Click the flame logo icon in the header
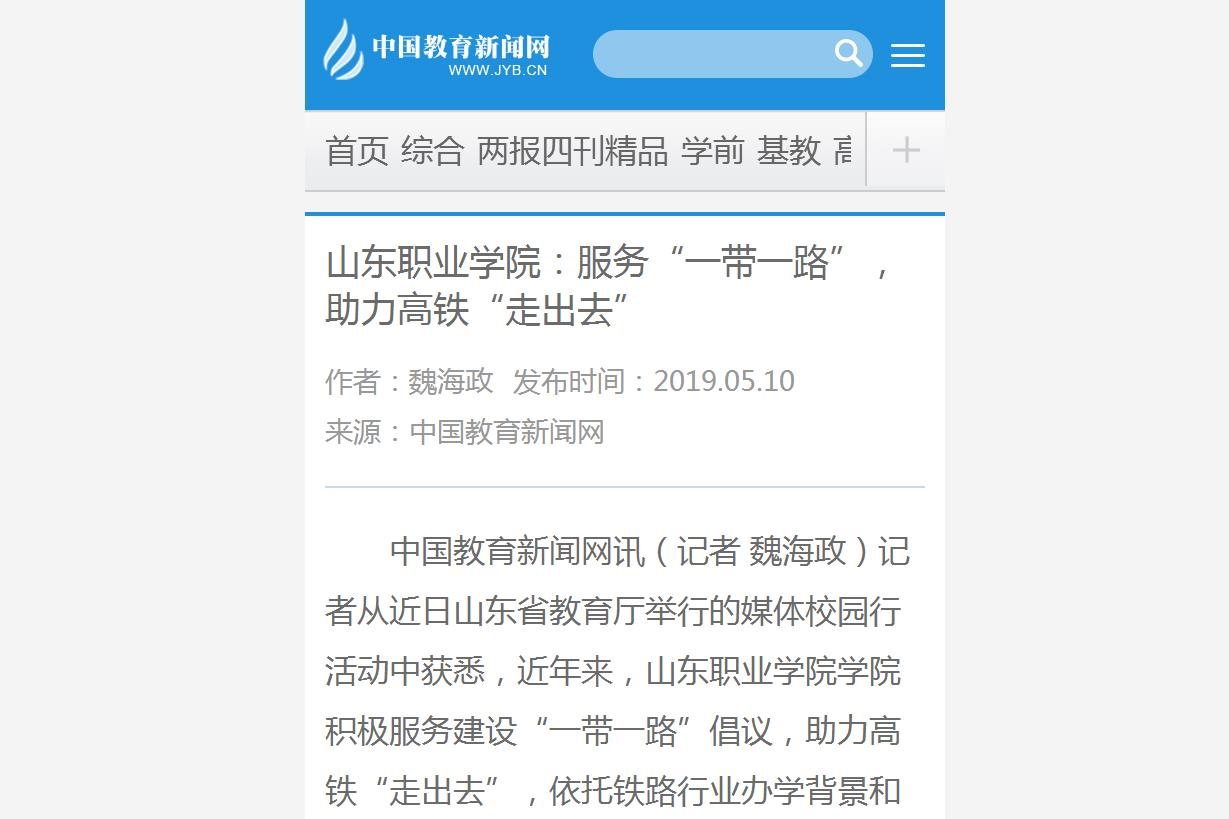 [x=343, y=50]
